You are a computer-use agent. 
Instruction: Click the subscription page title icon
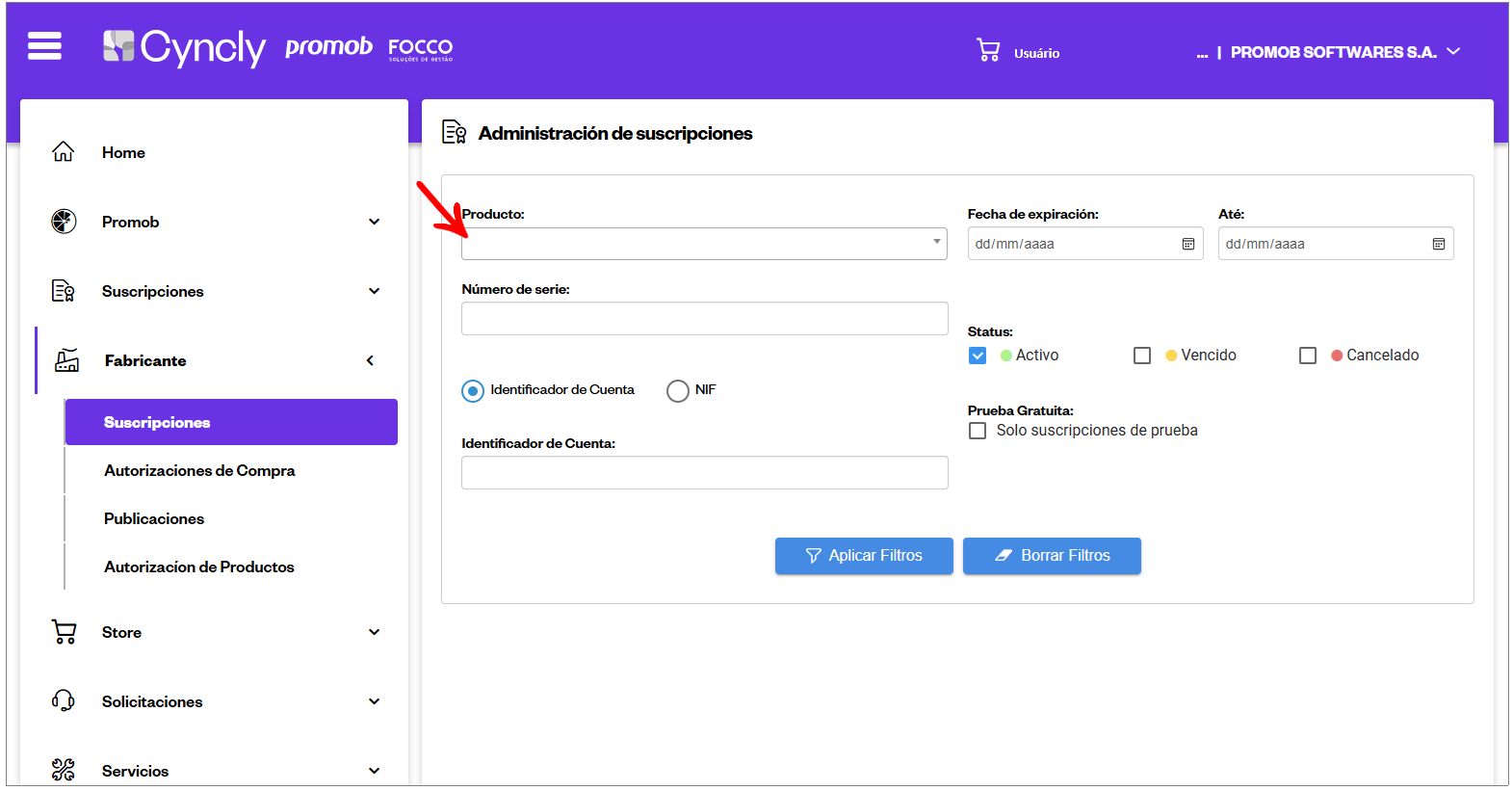click(455, 132)
